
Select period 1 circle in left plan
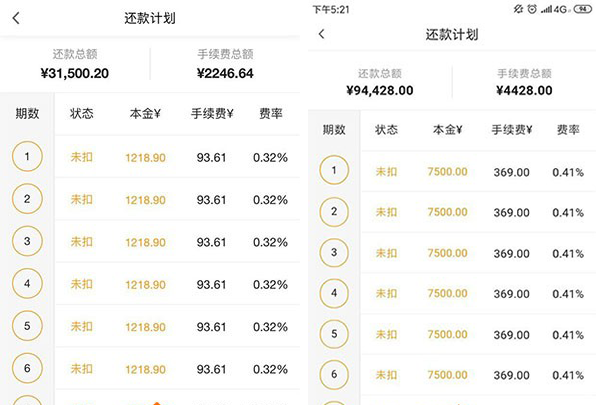pyautogui.click(x=27, y=156)
